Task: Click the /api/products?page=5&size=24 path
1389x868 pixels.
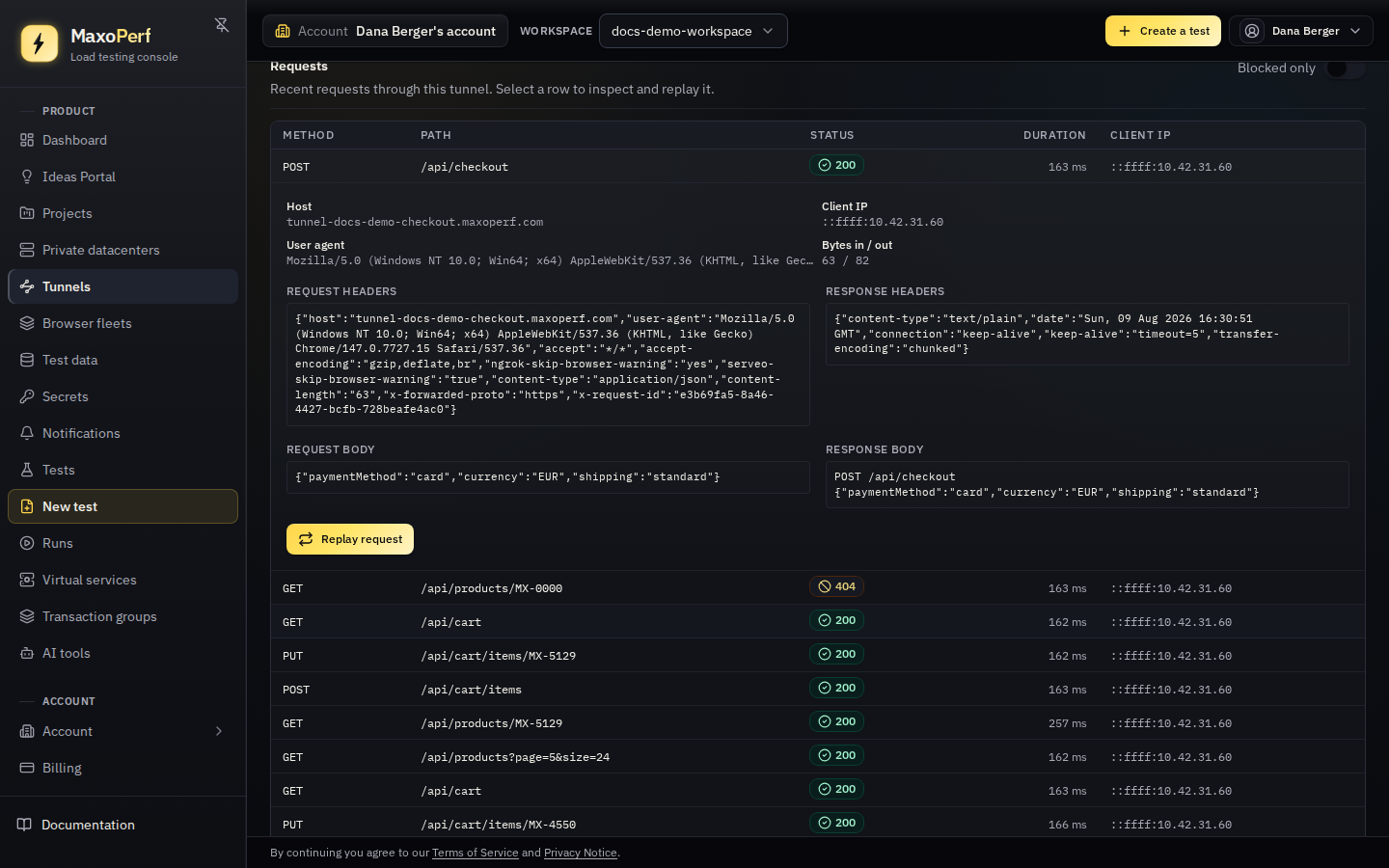Action: tap(515, 757)
